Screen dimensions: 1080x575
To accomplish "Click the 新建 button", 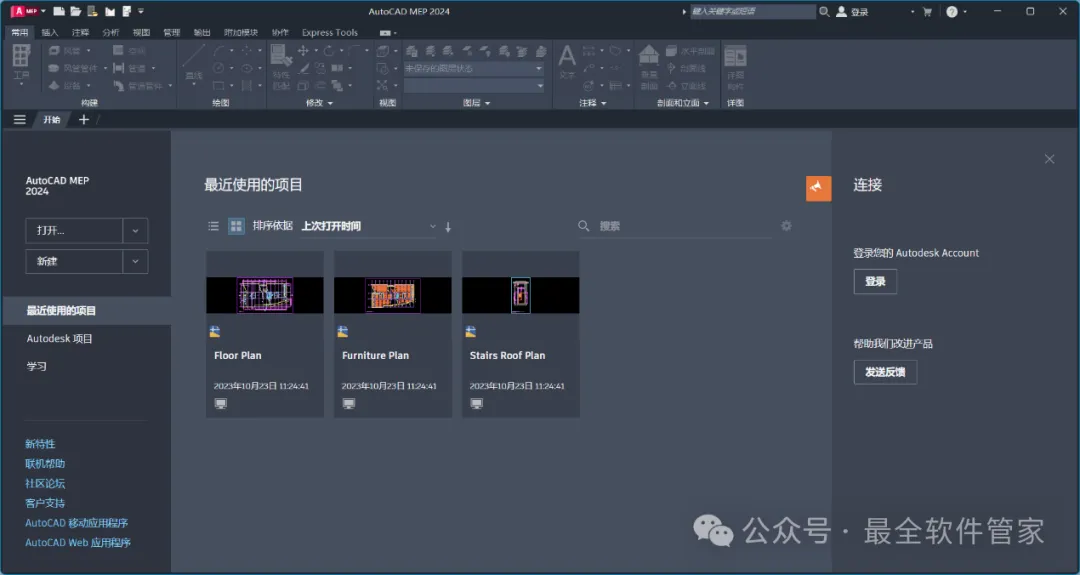I will click(x=74, y=262).
